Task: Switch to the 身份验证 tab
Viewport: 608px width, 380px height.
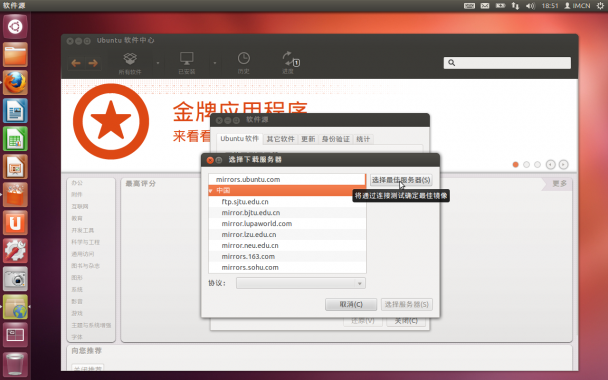Action: 335,139
